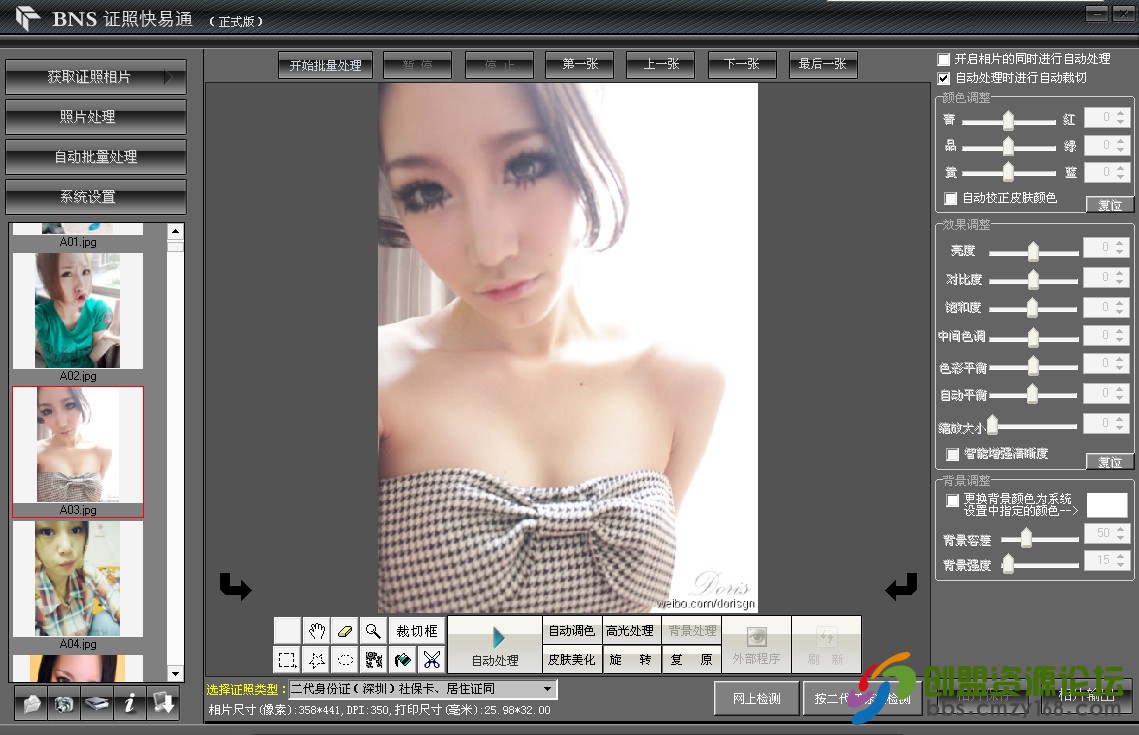Open folder icon to load photos
Image resolution: width=1139 pixels, height=735 pixels.
[x=31, y=703]
